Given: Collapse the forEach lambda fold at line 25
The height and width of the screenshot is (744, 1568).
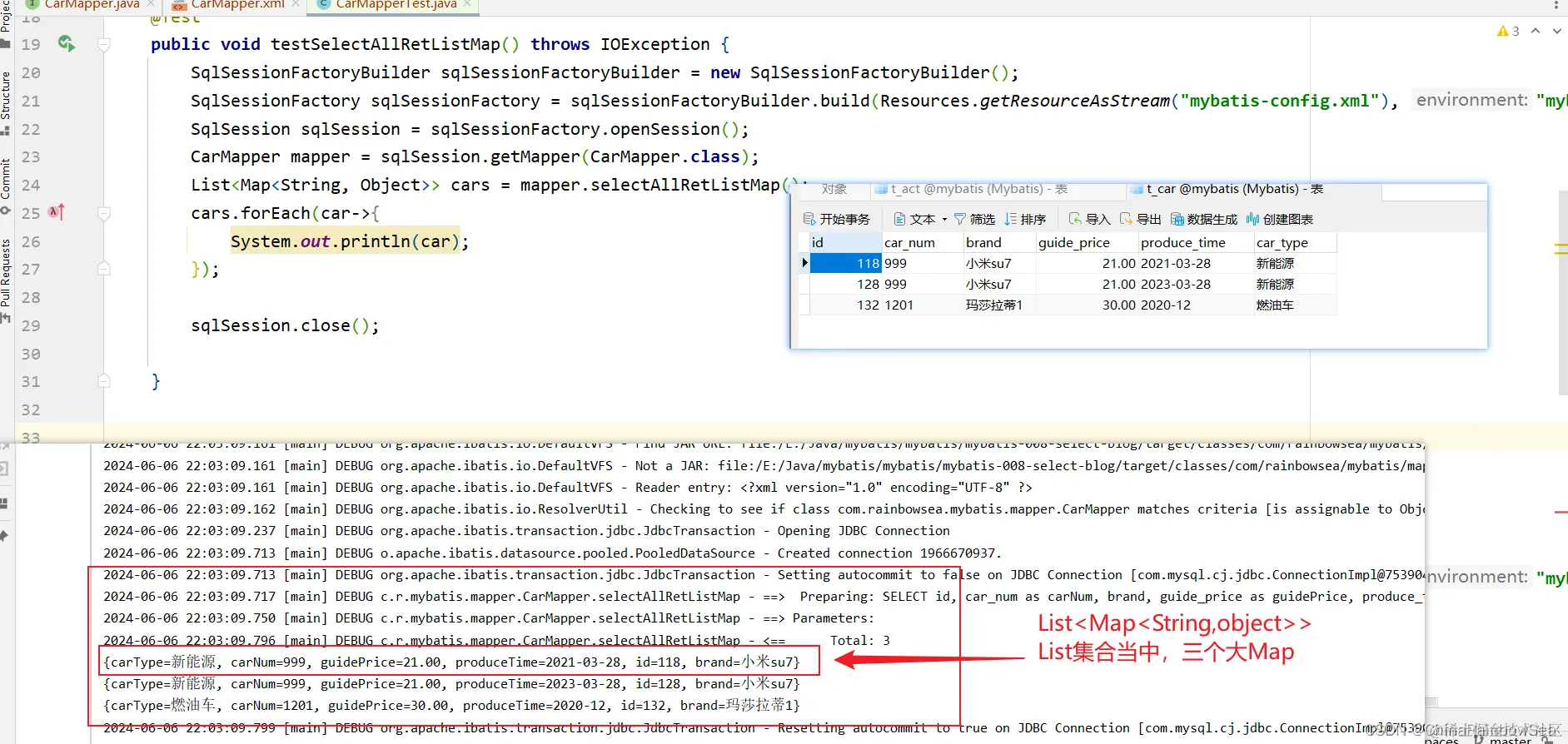Looking at the screenshot, I should 104,213.
